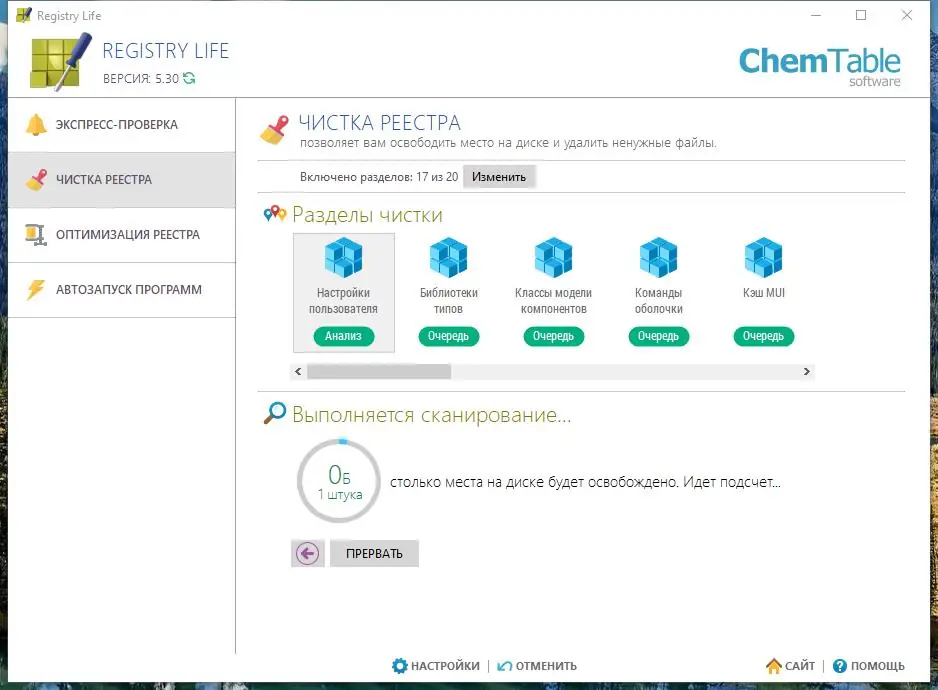Click the circular scan progress indicator
This screenshot has height=690, width=938.
(x=340, y=481)
